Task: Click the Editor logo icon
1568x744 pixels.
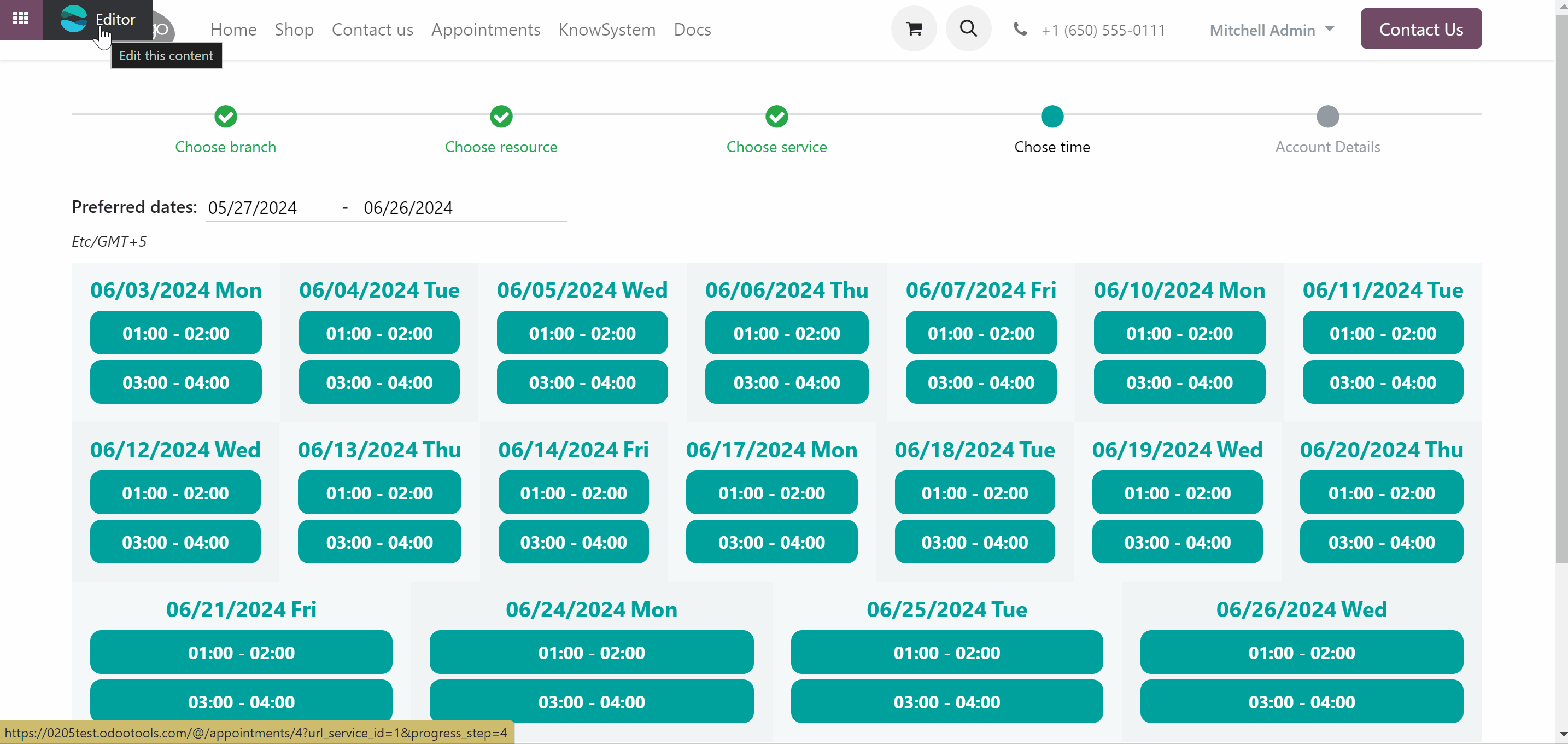Action: (x=74, y=19)
